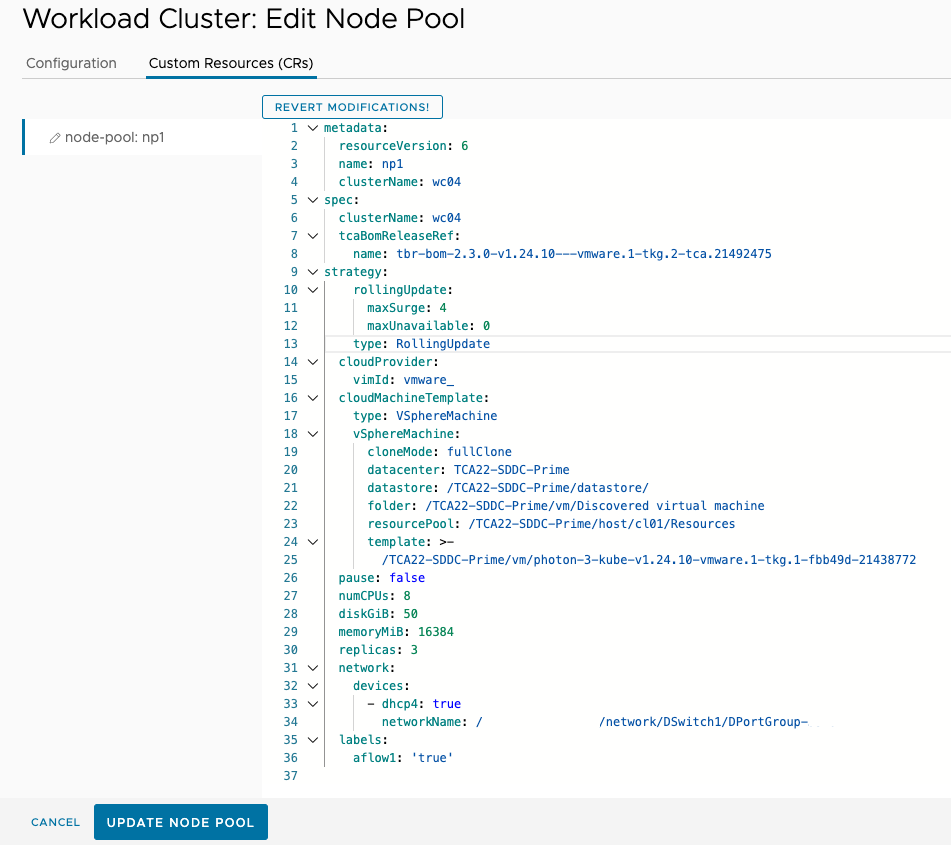Click the pause: false value in the editor
This screenshot has height=845, width=951.
pos(407,578)
